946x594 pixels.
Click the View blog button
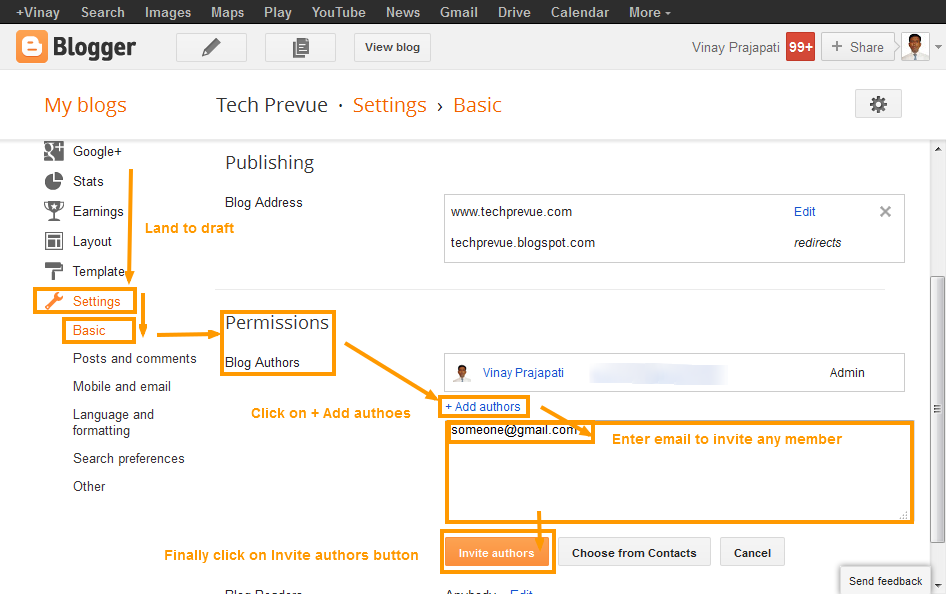coord(392,48)
